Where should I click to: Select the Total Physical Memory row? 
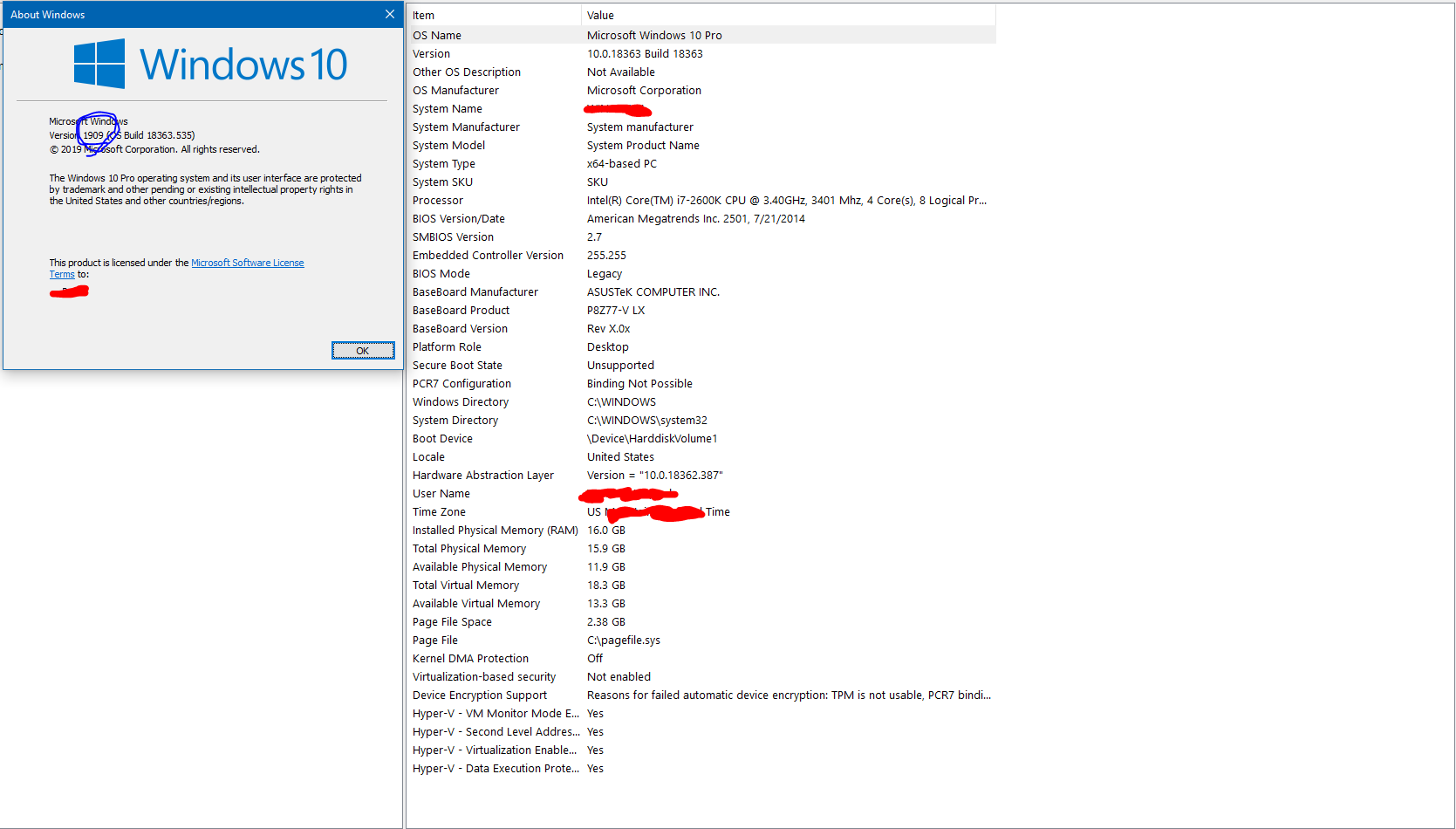(701, 548)
